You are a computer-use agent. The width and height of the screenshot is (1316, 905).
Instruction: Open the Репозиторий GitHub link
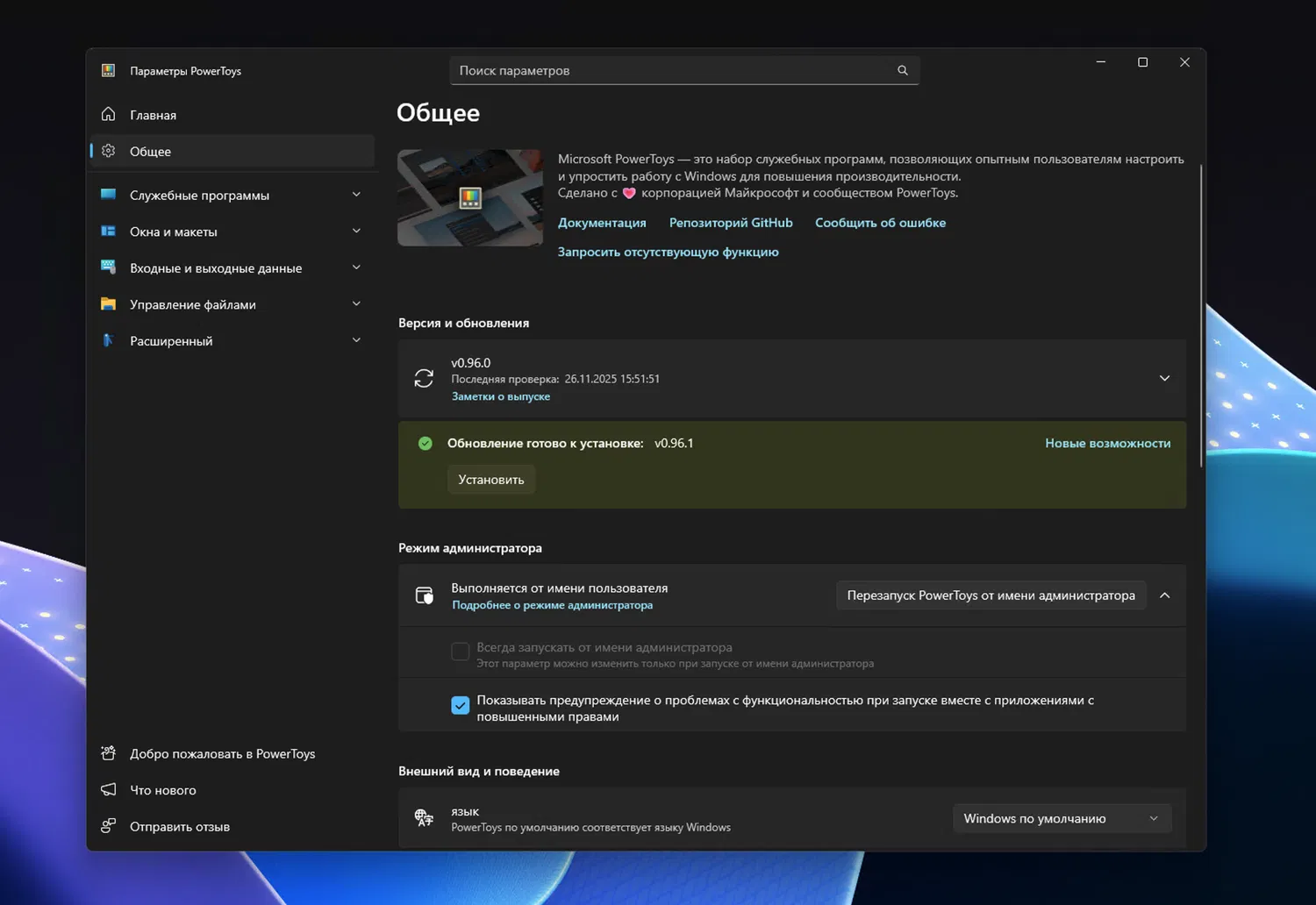(731, 223)
